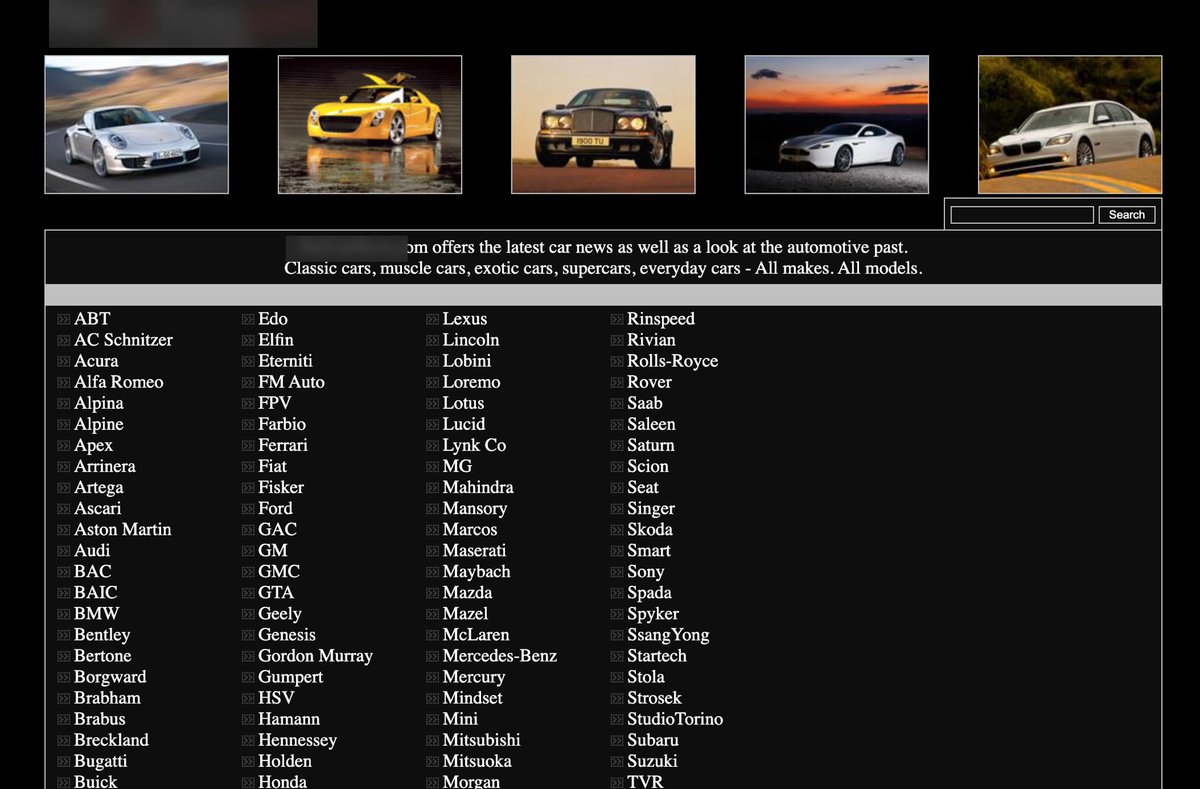
Task: Go to the Audi page
Action: [x=92, y=550]
